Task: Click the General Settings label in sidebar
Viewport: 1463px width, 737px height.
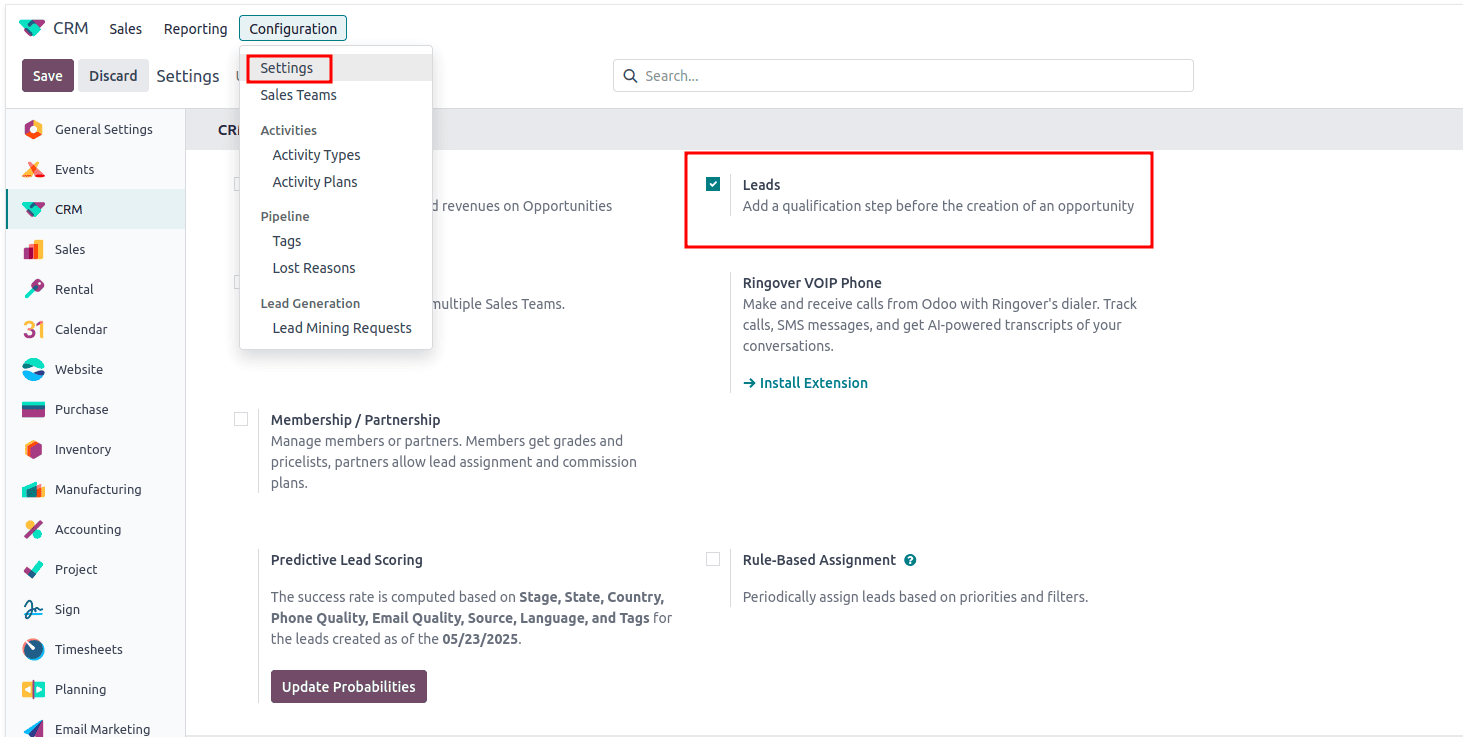Action: [x=104, y=129]
